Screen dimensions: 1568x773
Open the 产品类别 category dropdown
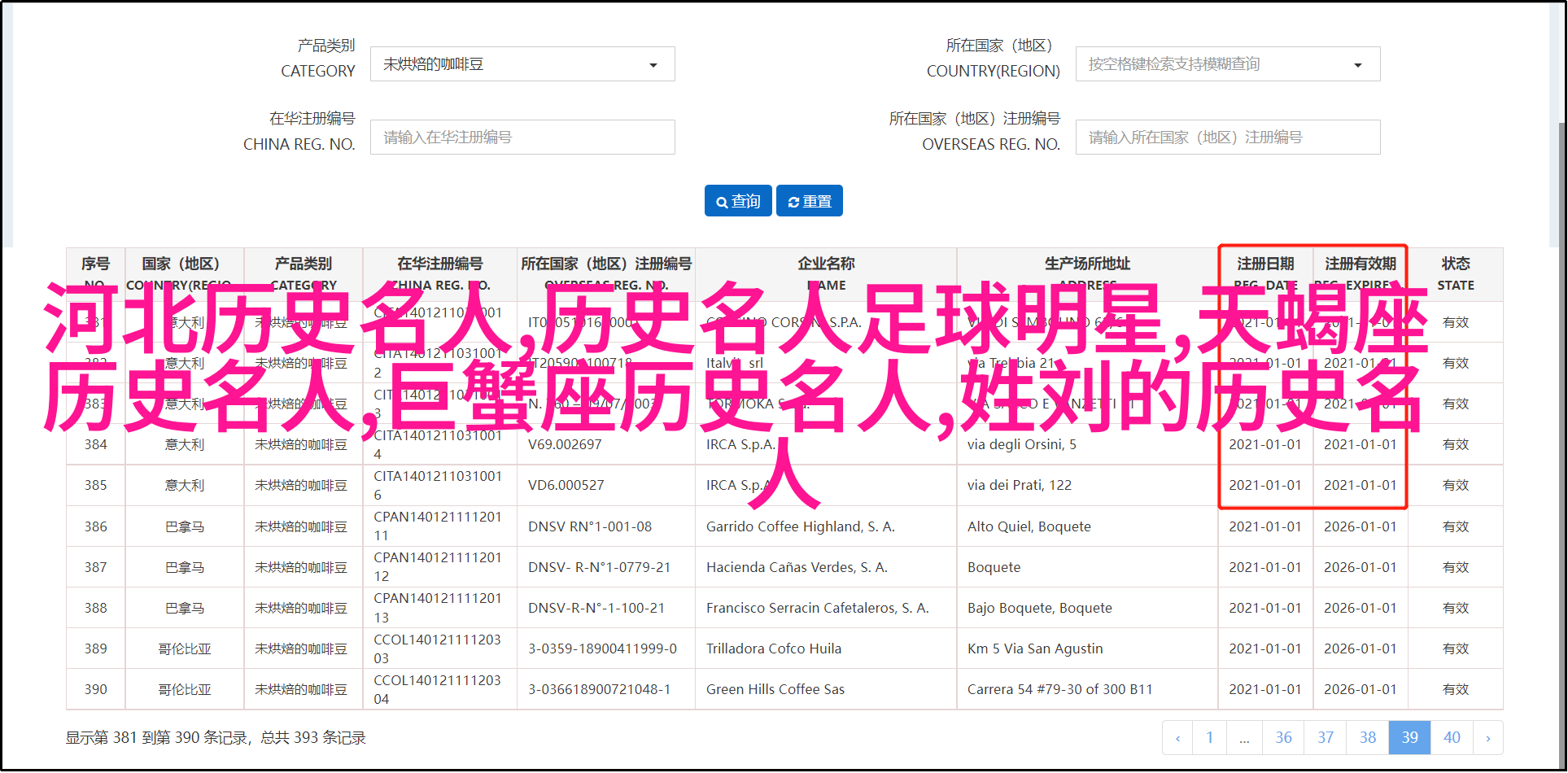pos(522,64)
